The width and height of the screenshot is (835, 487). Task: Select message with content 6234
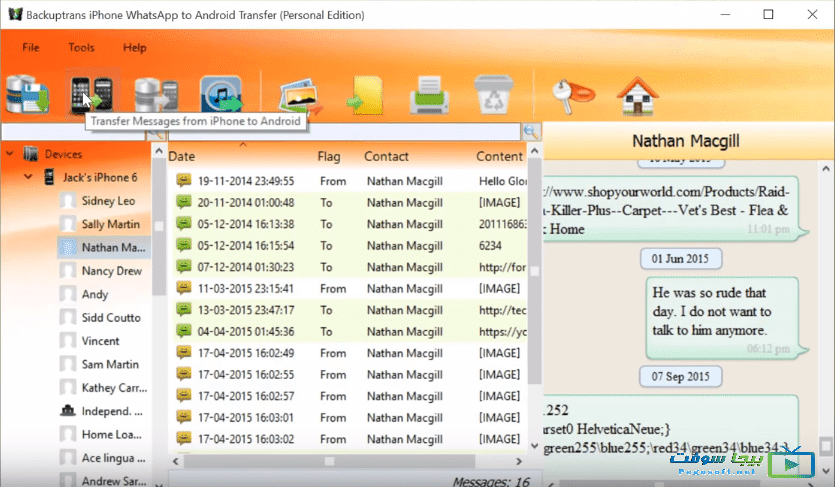pos(350,245)
